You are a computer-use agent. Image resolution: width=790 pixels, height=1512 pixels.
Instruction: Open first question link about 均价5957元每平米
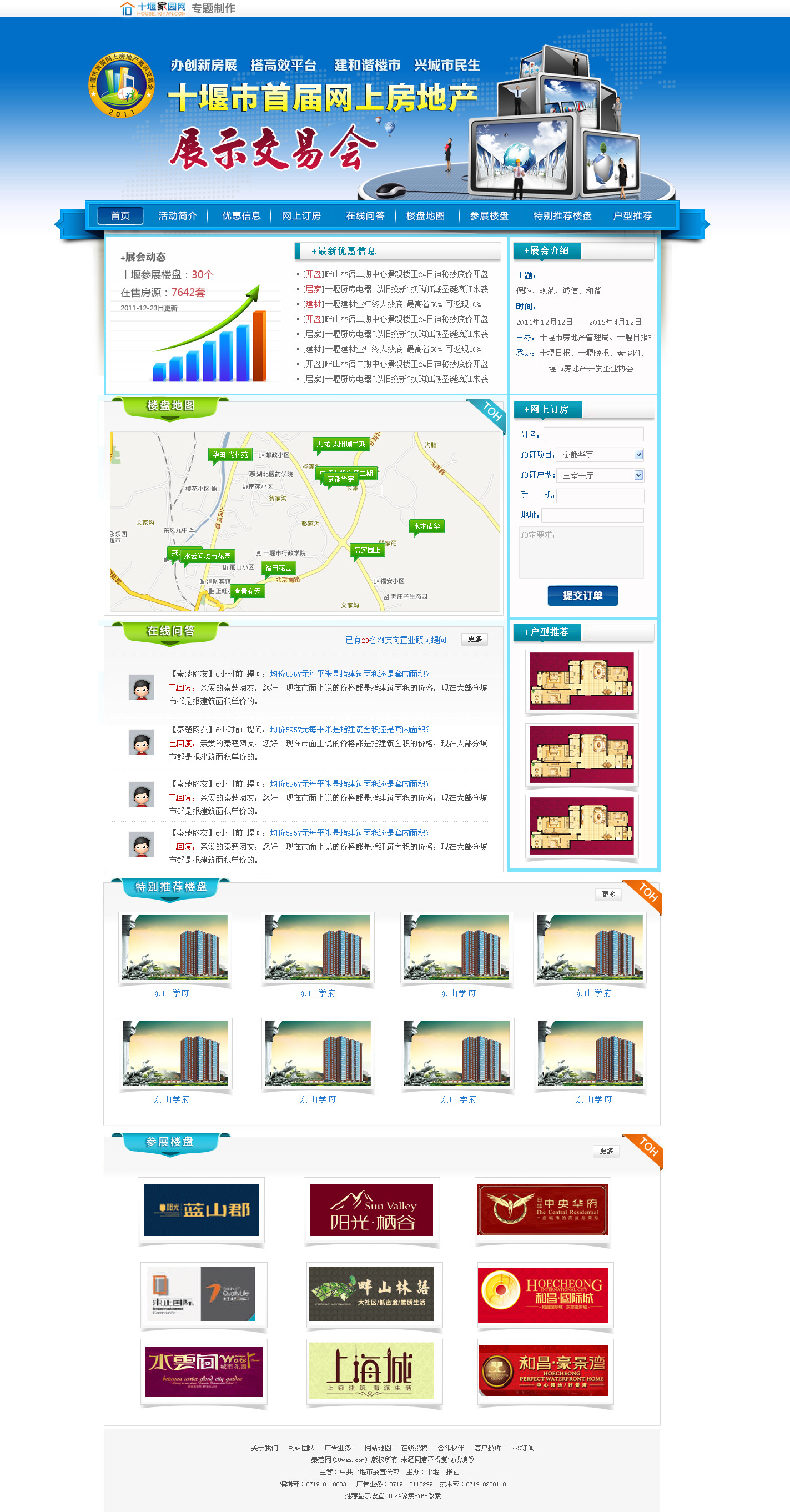click(349, 674)
